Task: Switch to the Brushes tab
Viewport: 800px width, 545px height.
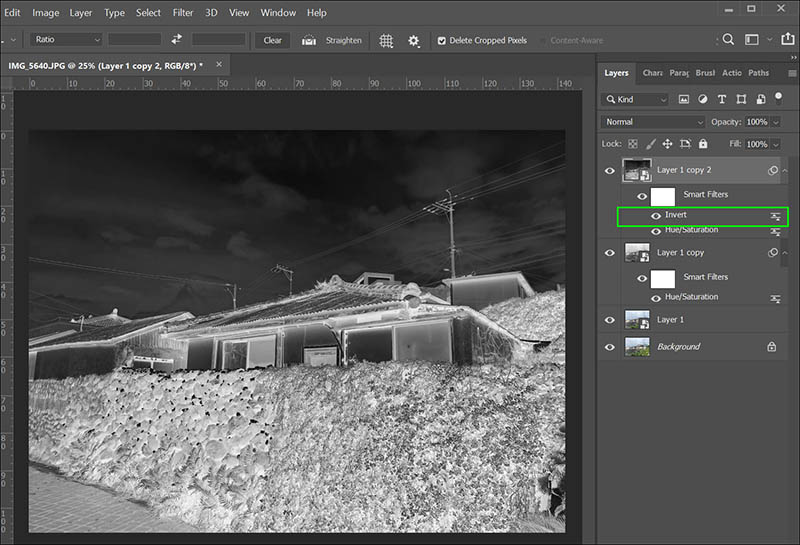Action: pyautogui.click(x=705, y=73)
